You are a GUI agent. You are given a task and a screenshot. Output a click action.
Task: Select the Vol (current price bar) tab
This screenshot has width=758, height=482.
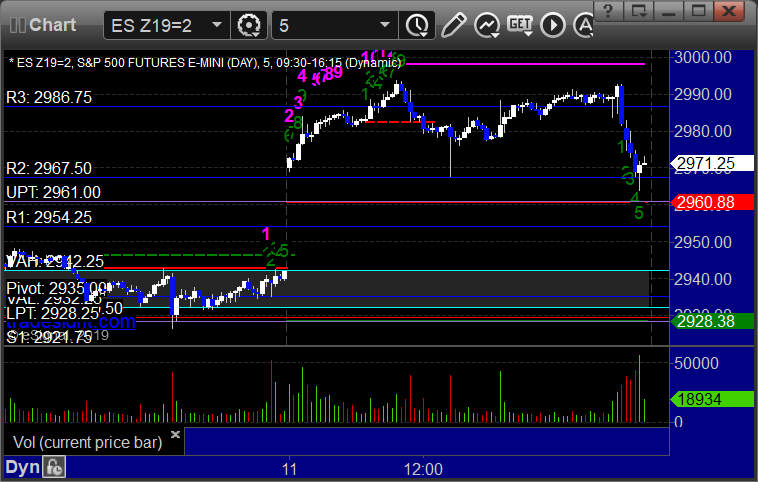point(87,442)
